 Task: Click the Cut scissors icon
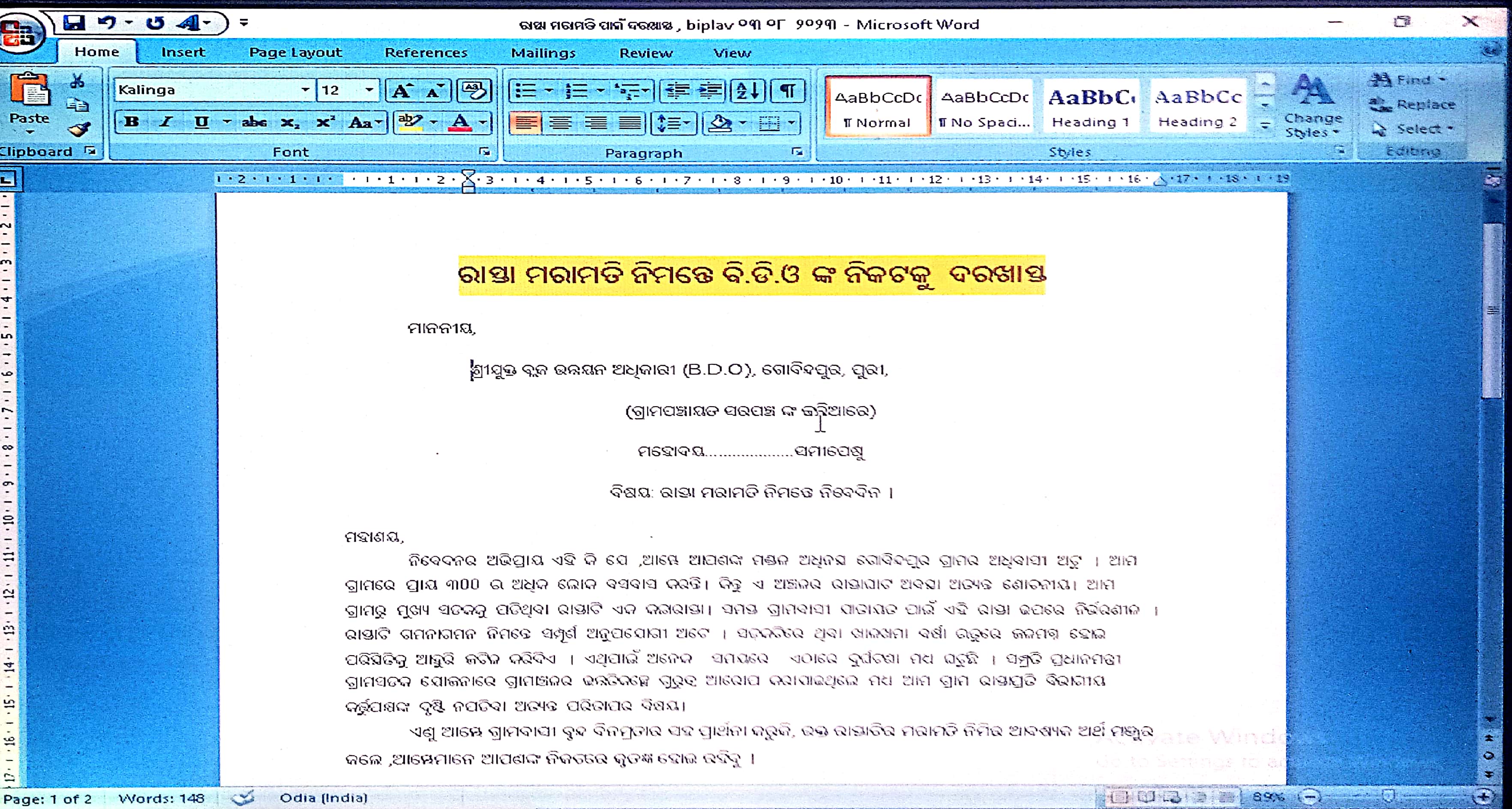click(78, 81)
